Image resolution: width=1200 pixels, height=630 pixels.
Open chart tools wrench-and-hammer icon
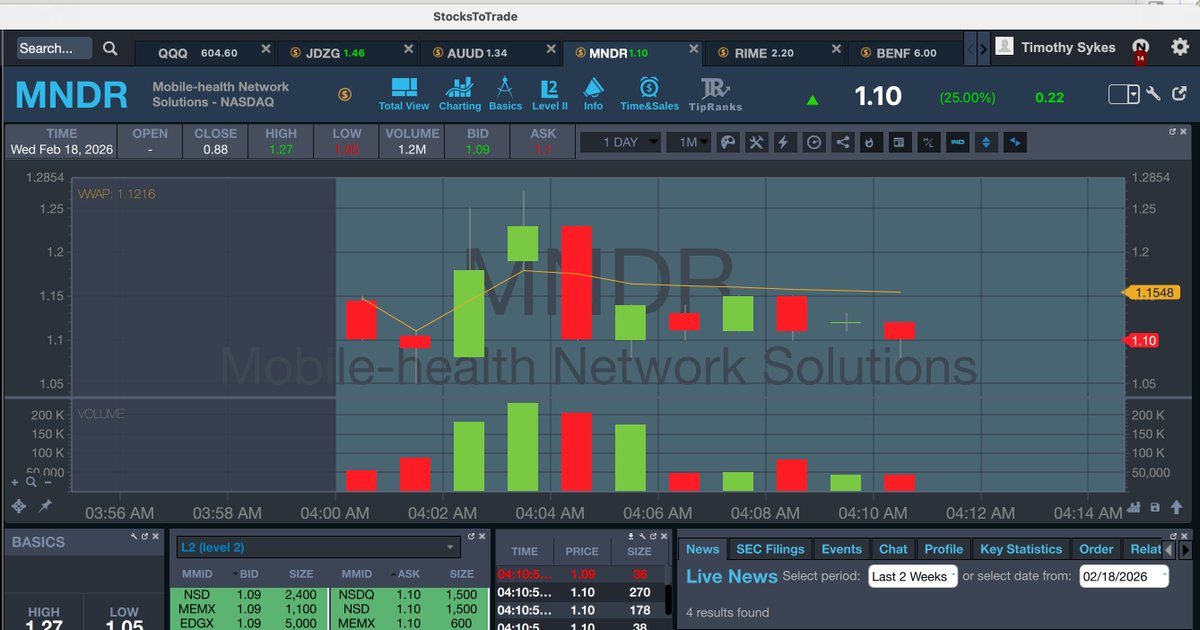pos(756,142)
